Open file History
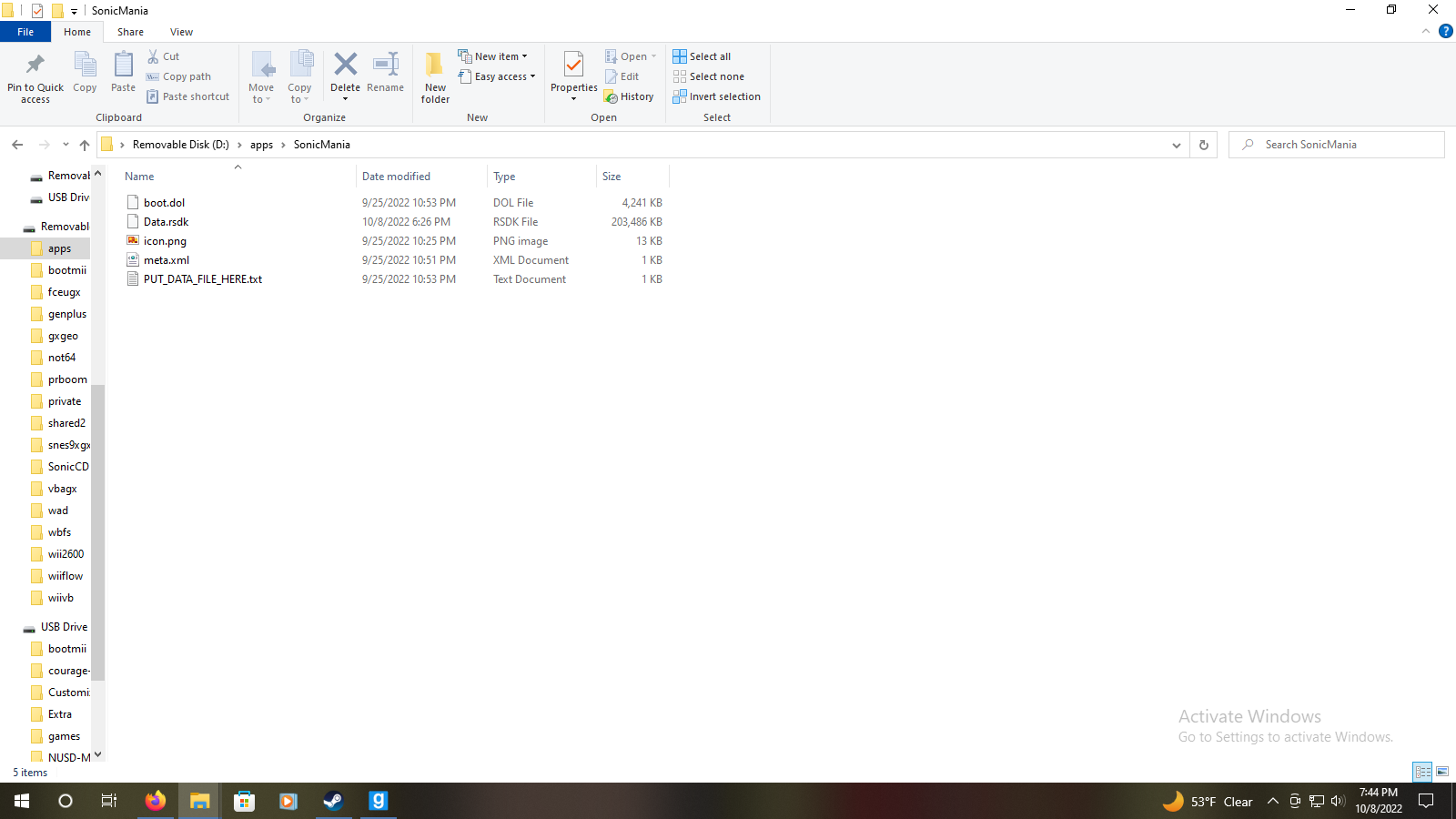 coord(629,96)
